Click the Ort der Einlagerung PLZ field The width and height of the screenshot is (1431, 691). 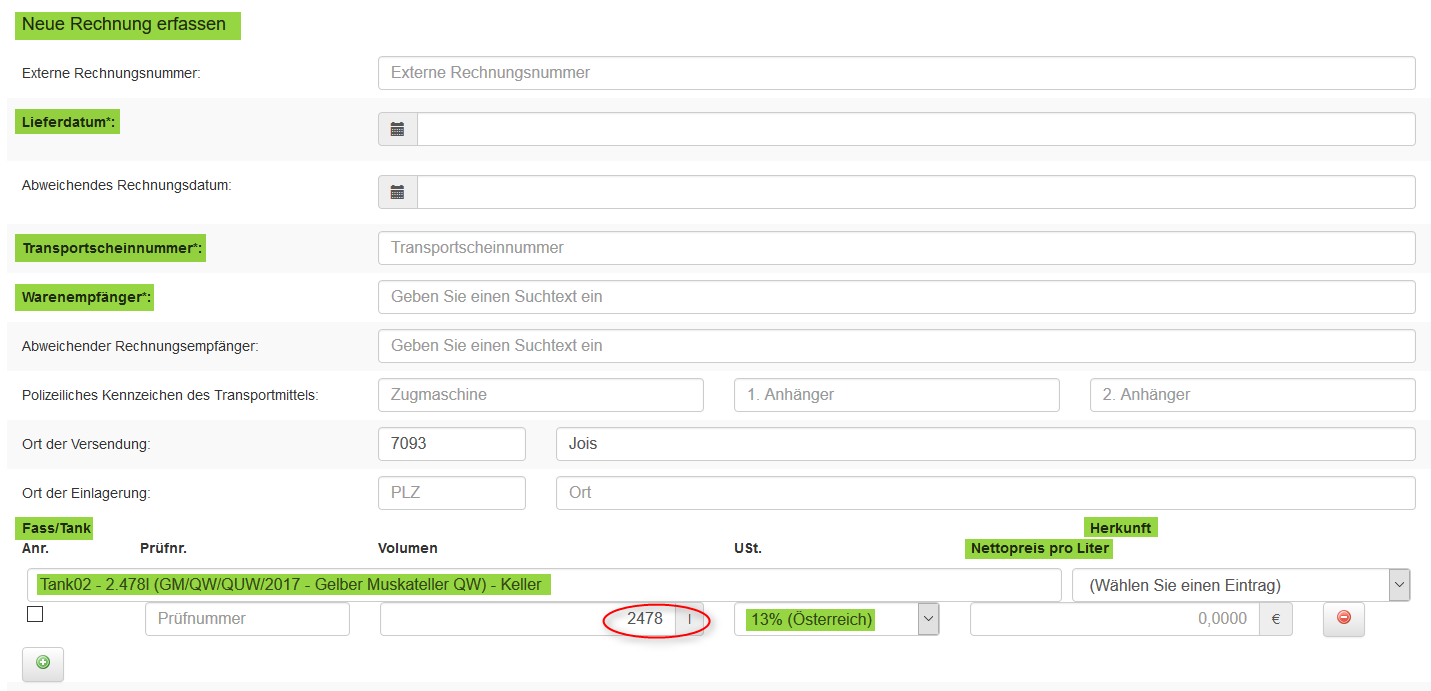(x=451, y=493)
